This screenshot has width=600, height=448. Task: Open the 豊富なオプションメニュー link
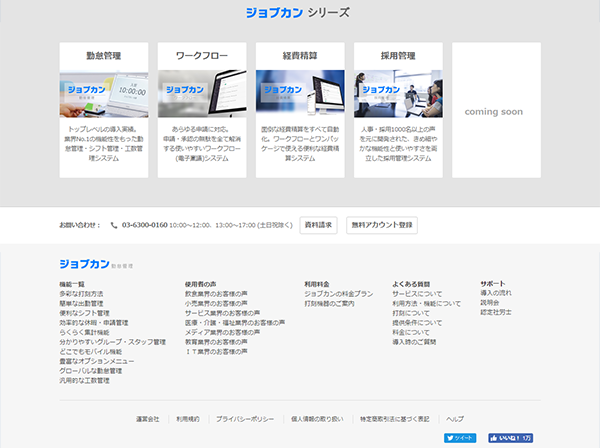[97, 361]
